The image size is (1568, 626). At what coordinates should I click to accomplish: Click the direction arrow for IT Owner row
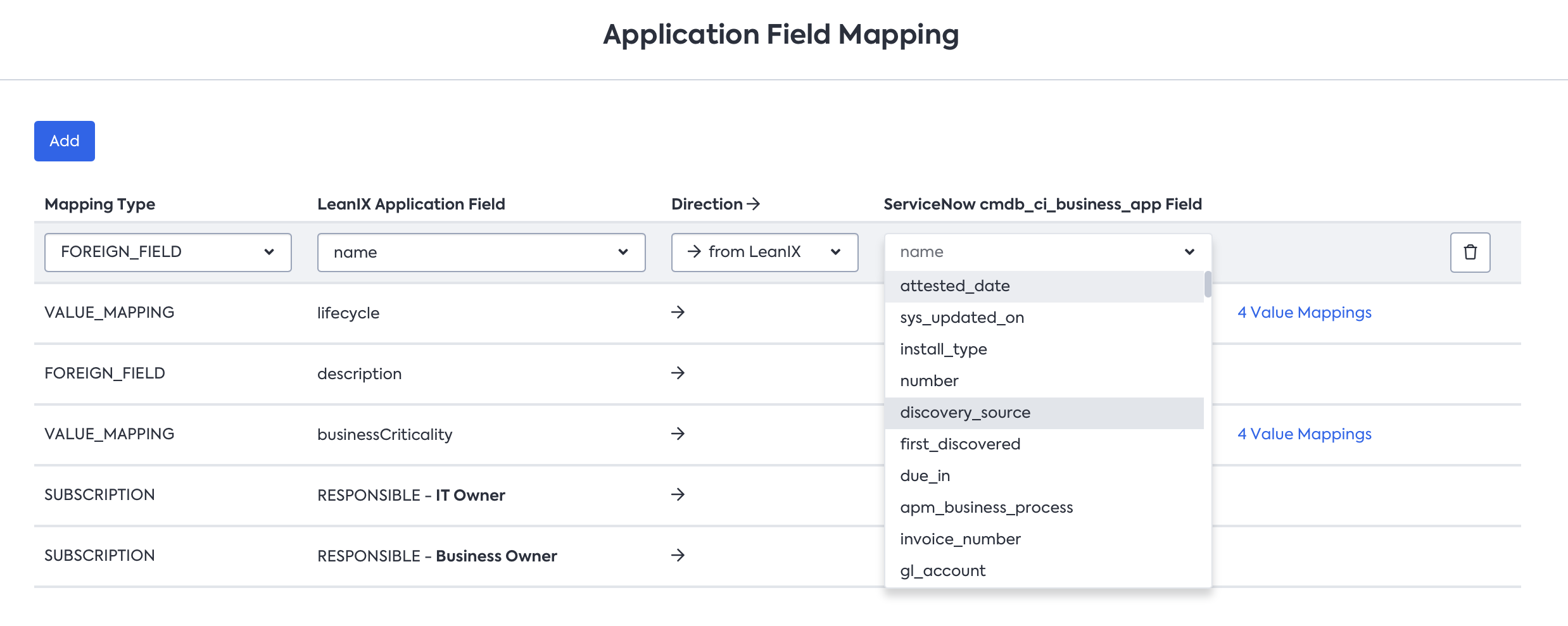coord(678,494)
